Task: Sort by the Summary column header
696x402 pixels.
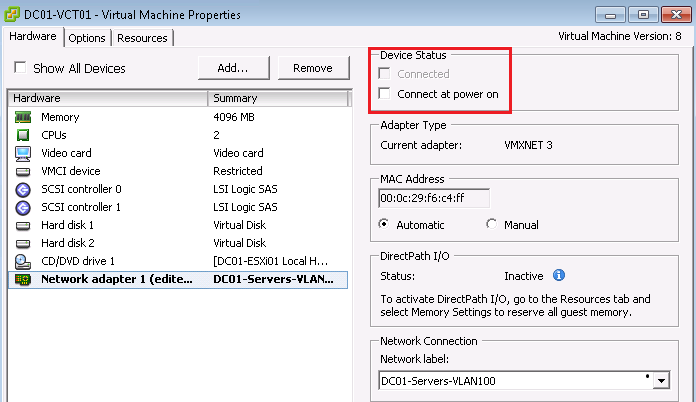Action: (x=277, y=98)
